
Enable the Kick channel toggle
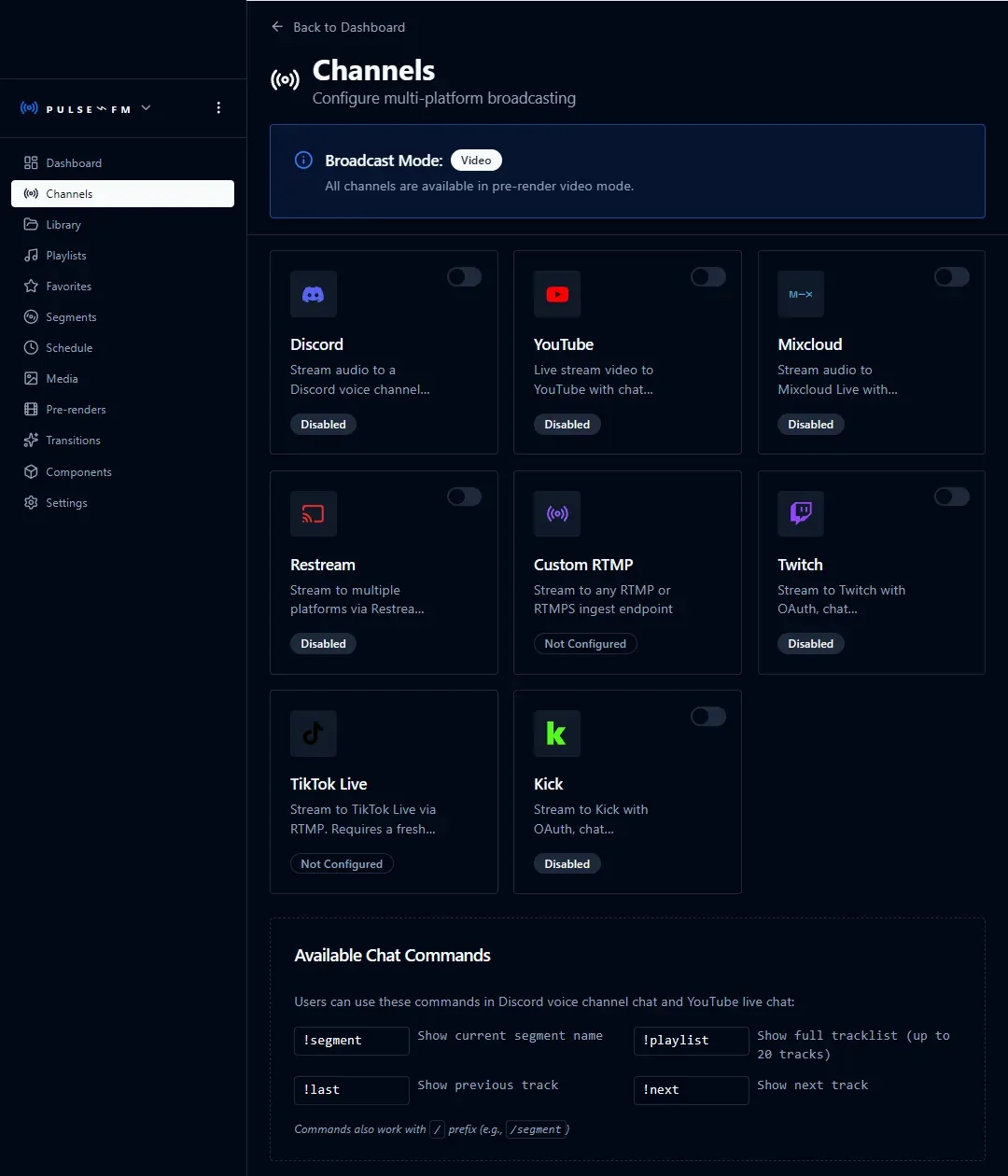[708, 716]
